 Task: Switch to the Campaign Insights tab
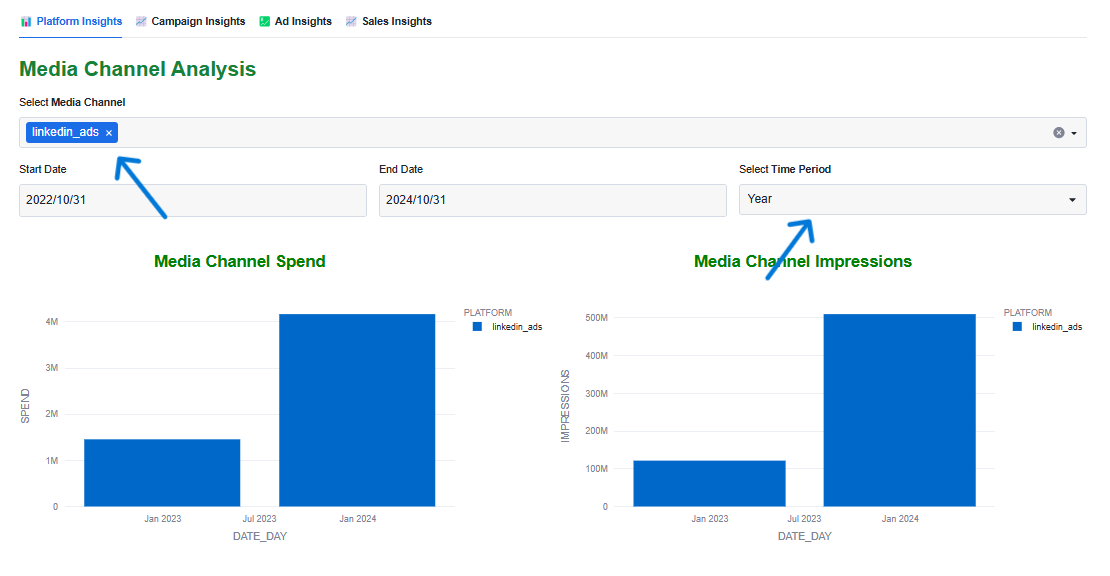(x=198, y=21)
